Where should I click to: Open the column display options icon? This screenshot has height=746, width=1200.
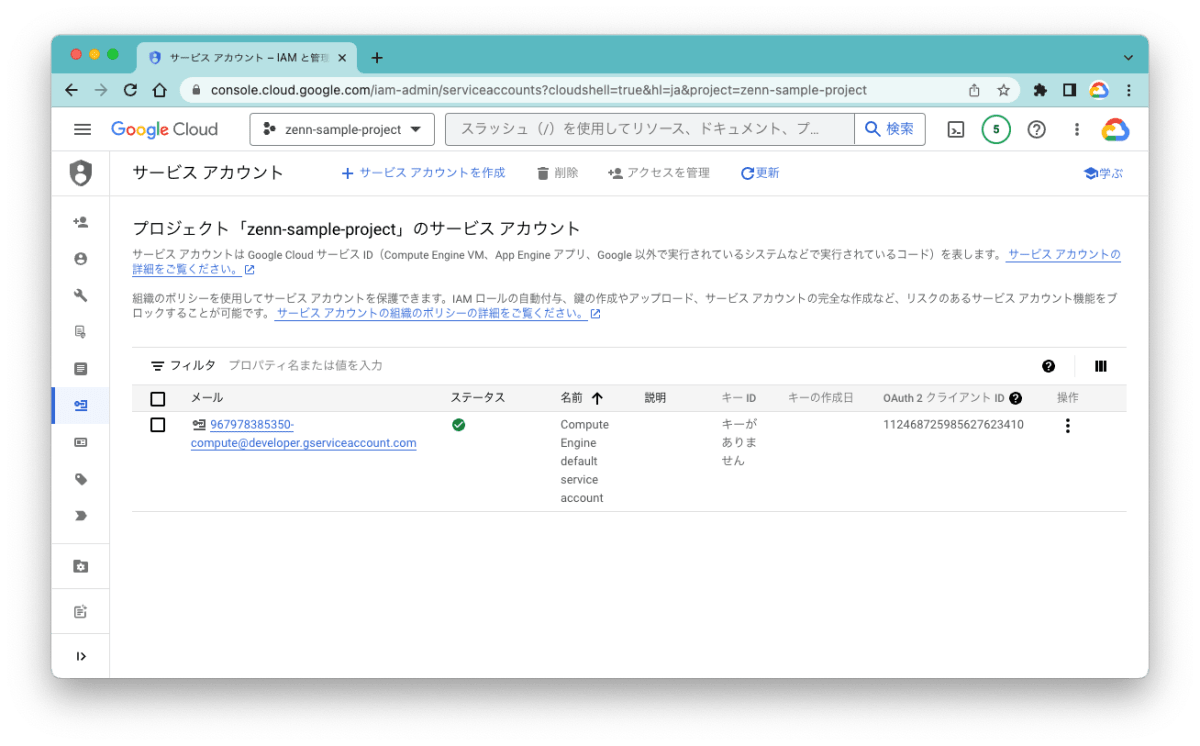[1101, 366]
